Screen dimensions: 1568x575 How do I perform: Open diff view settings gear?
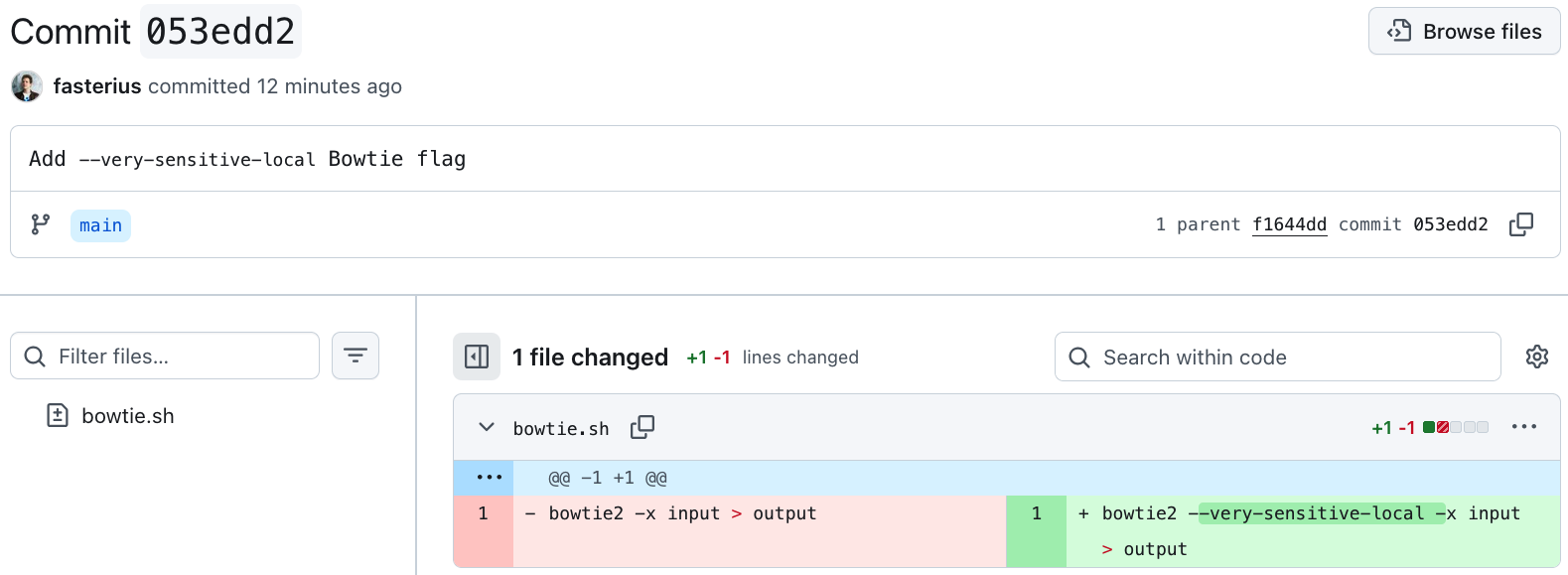[x=1536, y=357]
